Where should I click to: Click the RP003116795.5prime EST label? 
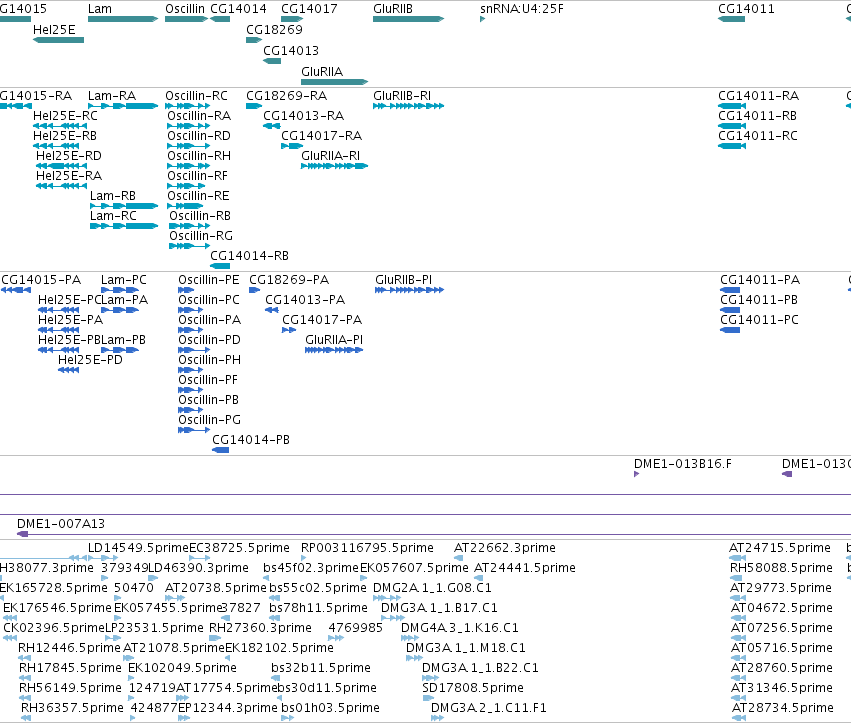click(367, 548)
